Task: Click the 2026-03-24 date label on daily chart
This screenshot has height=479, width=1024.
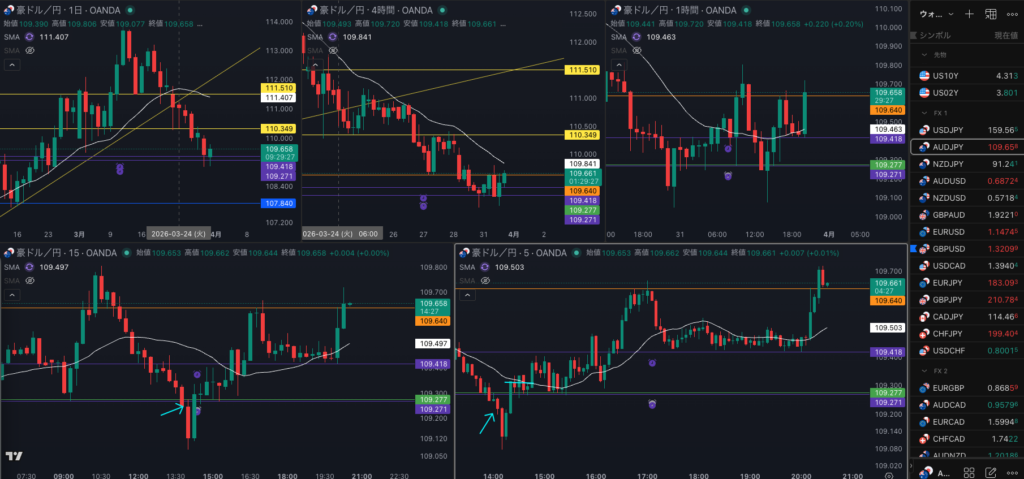Action: (x=178, y=233)
